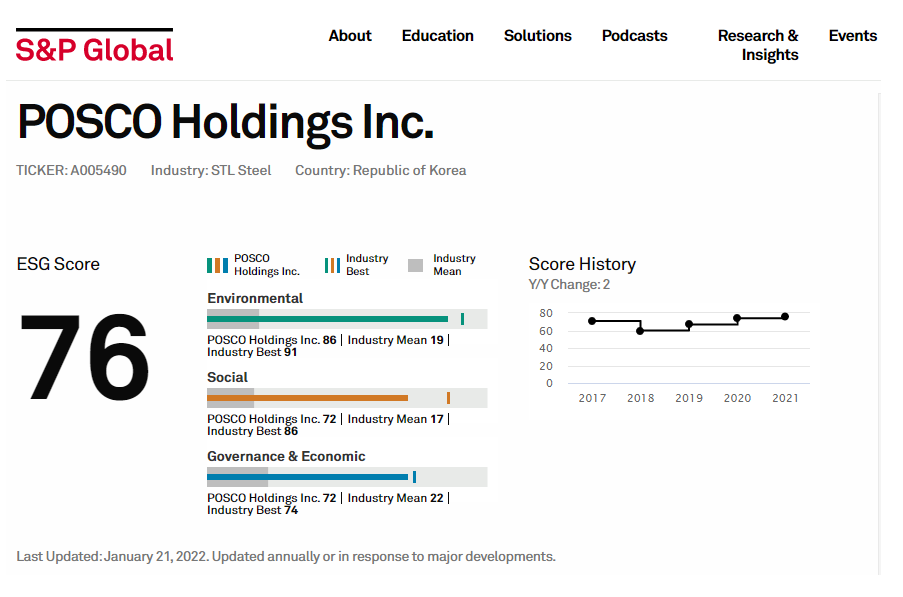Click the Industry Best 86 value

point(291,431)
